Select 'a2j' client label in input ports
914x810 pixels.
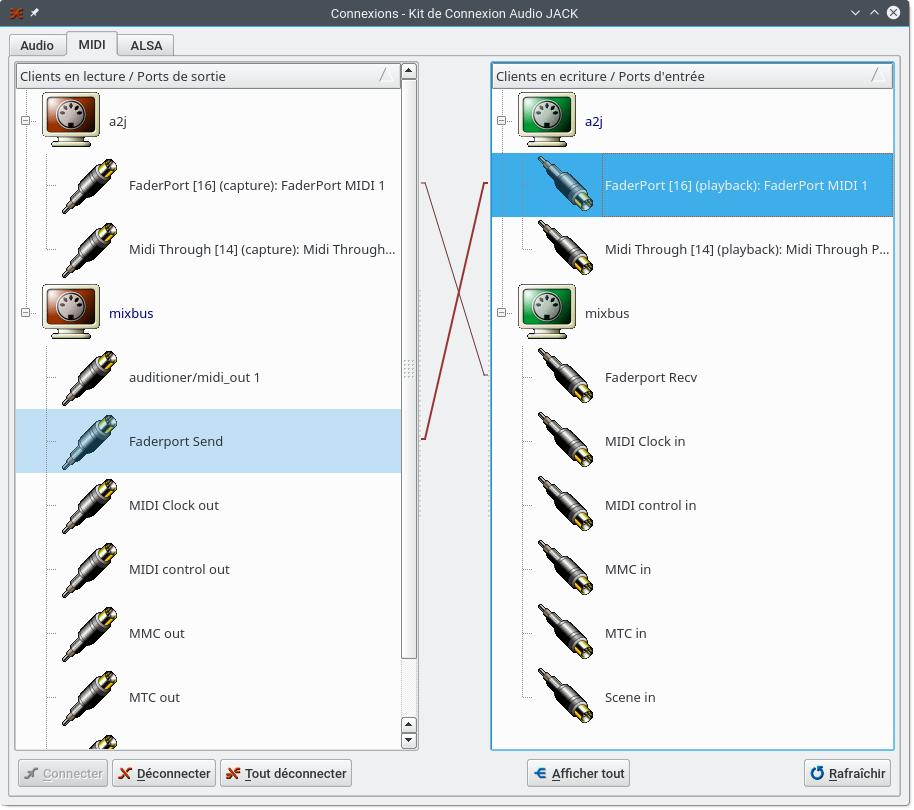point(593,121)
